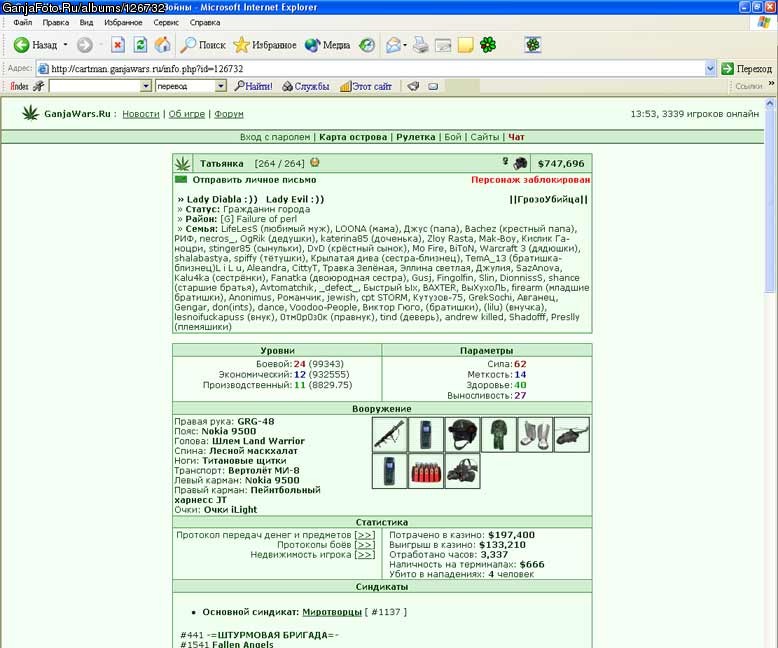This screenshot has width=778, height=648.
Task: Click the smiley icon beside Татьянка's health
Action: pos(315,162)
